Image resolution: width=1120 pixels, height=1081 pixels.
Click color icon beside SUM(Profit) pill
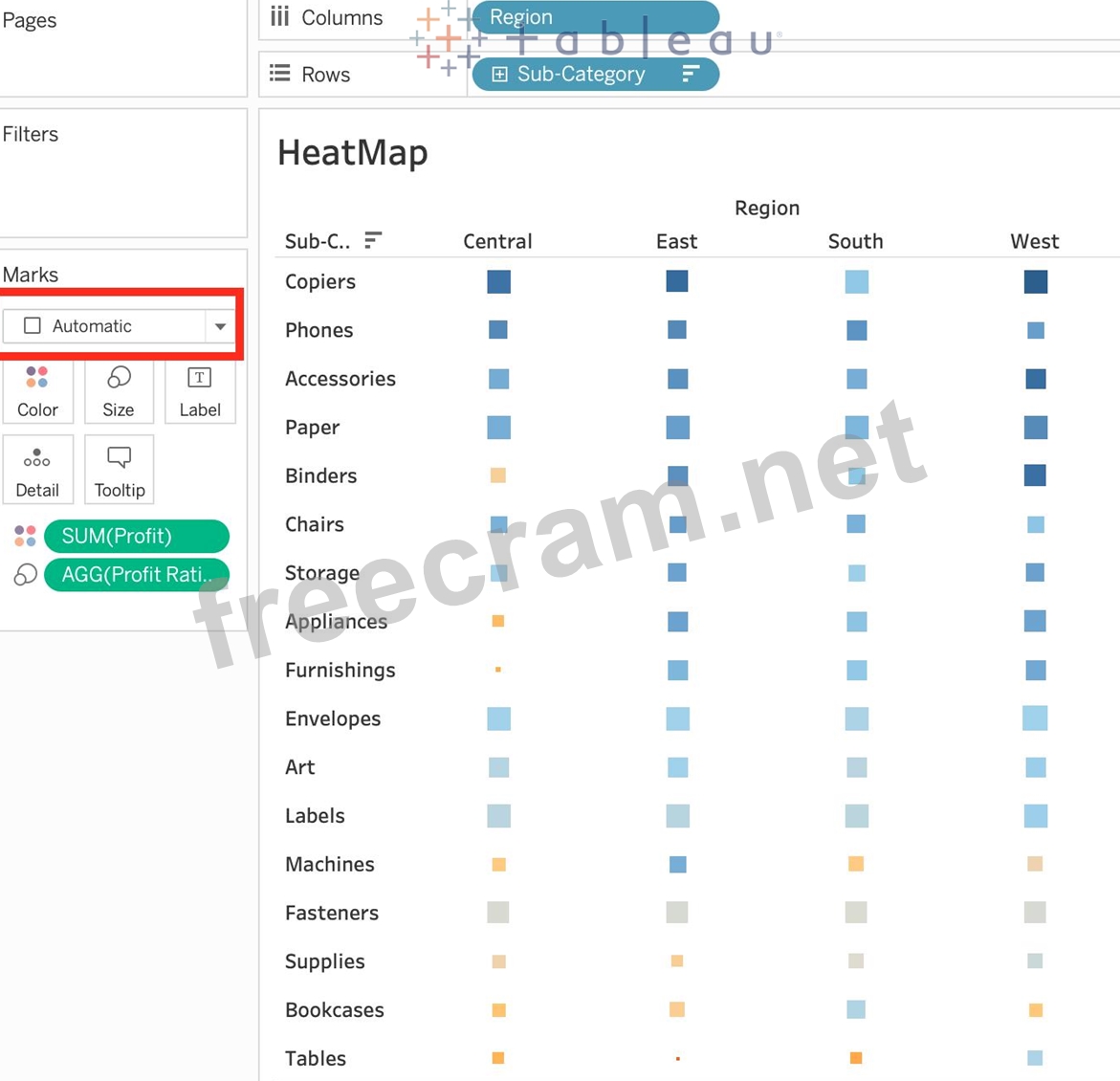[26, 536]
